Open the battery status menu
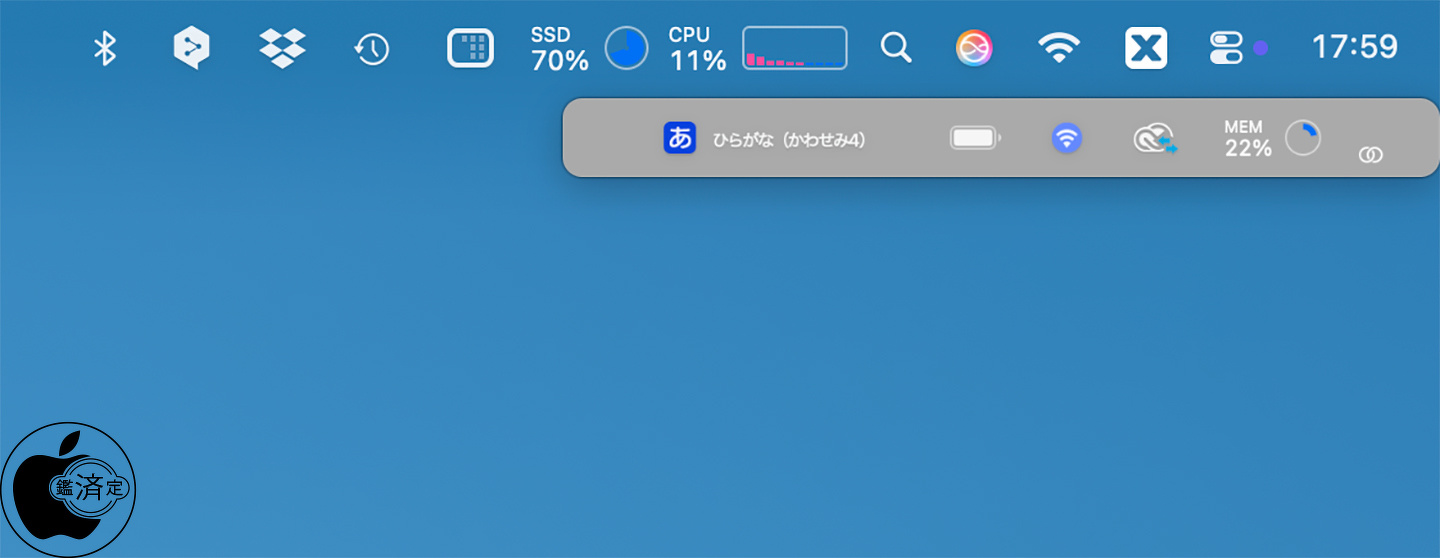 [x=975, y=138]
